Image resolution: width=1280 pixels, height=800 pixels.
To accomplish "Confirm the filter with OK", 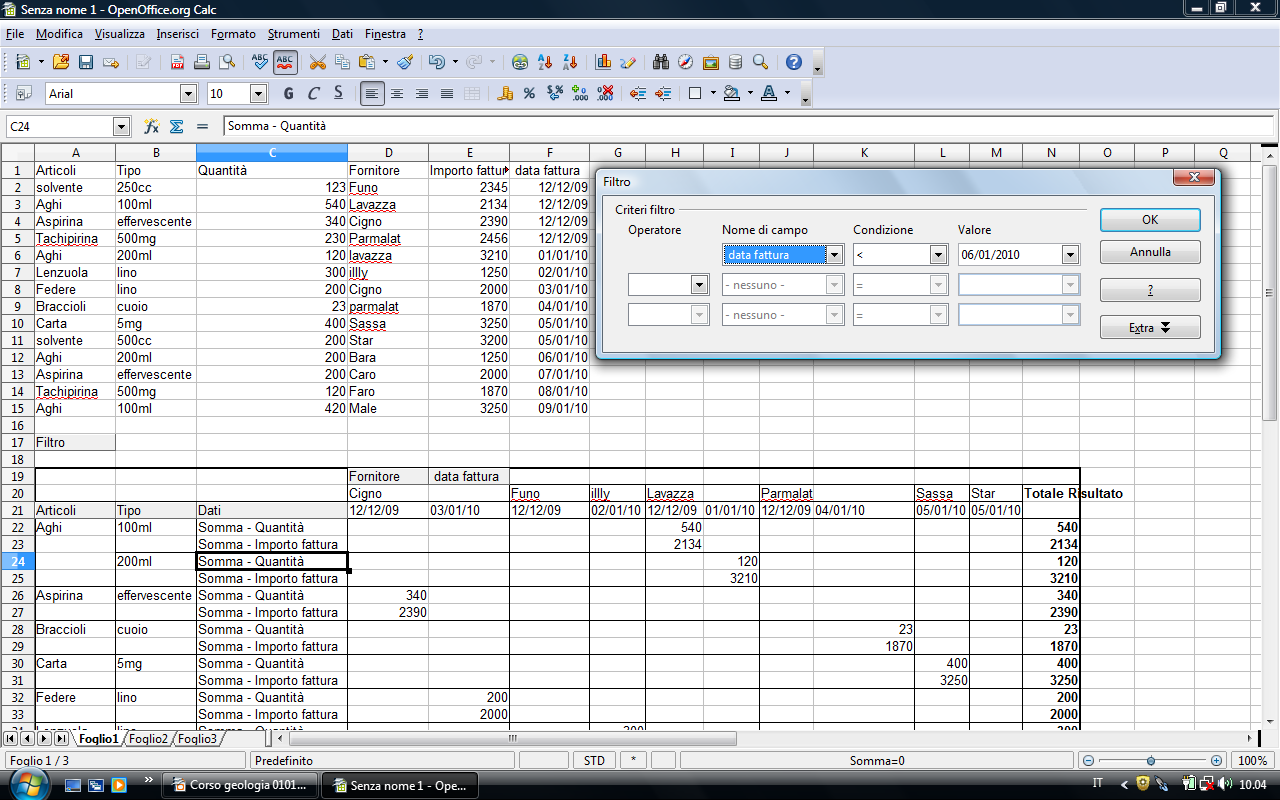I will 1150,220.
